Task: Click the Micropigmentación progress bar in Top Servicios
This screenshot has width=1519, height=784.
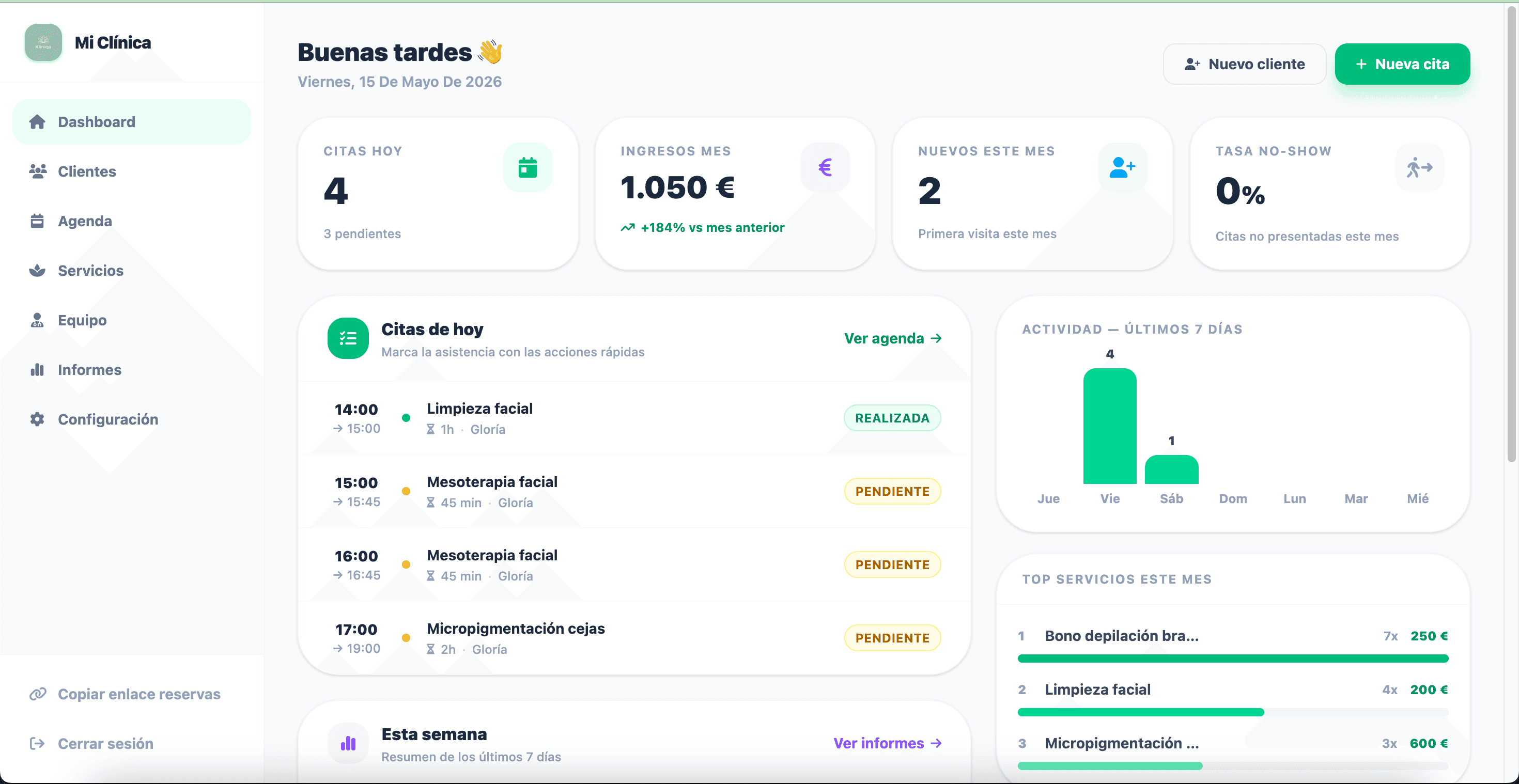Action: 1233,766
